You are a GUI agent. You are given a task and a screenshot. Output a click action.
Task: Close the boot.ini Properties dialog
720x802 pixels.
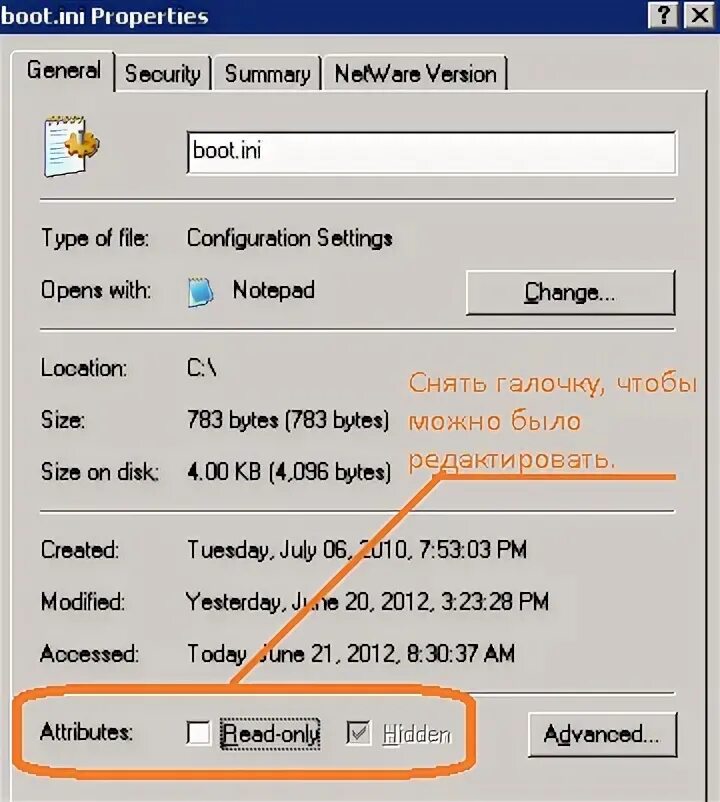point(700,15)
